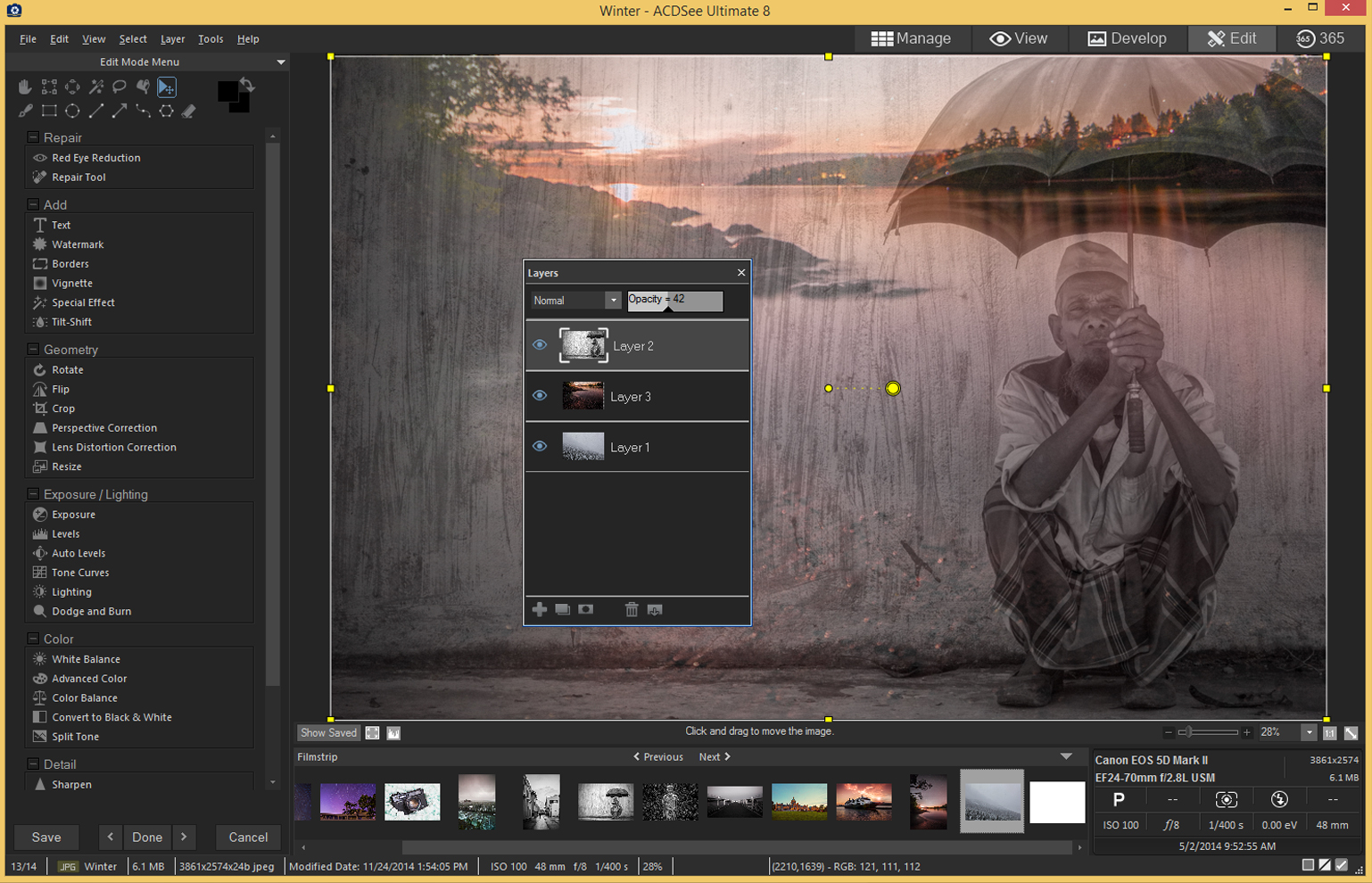Activate the Eraser tool
The width and height of the screenshot is (1372, 883).
(189, 111)
